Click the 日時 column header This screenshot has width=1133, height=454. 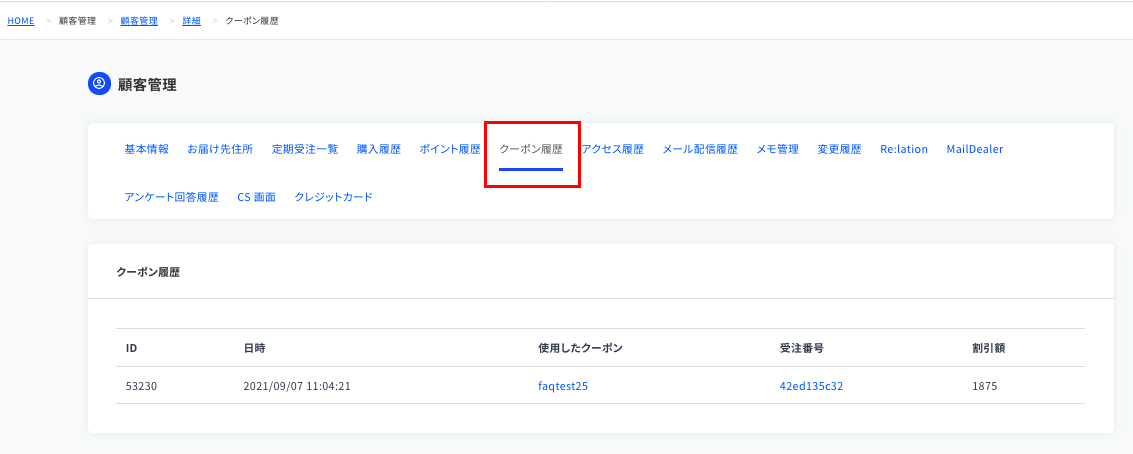tap(254, 348)
